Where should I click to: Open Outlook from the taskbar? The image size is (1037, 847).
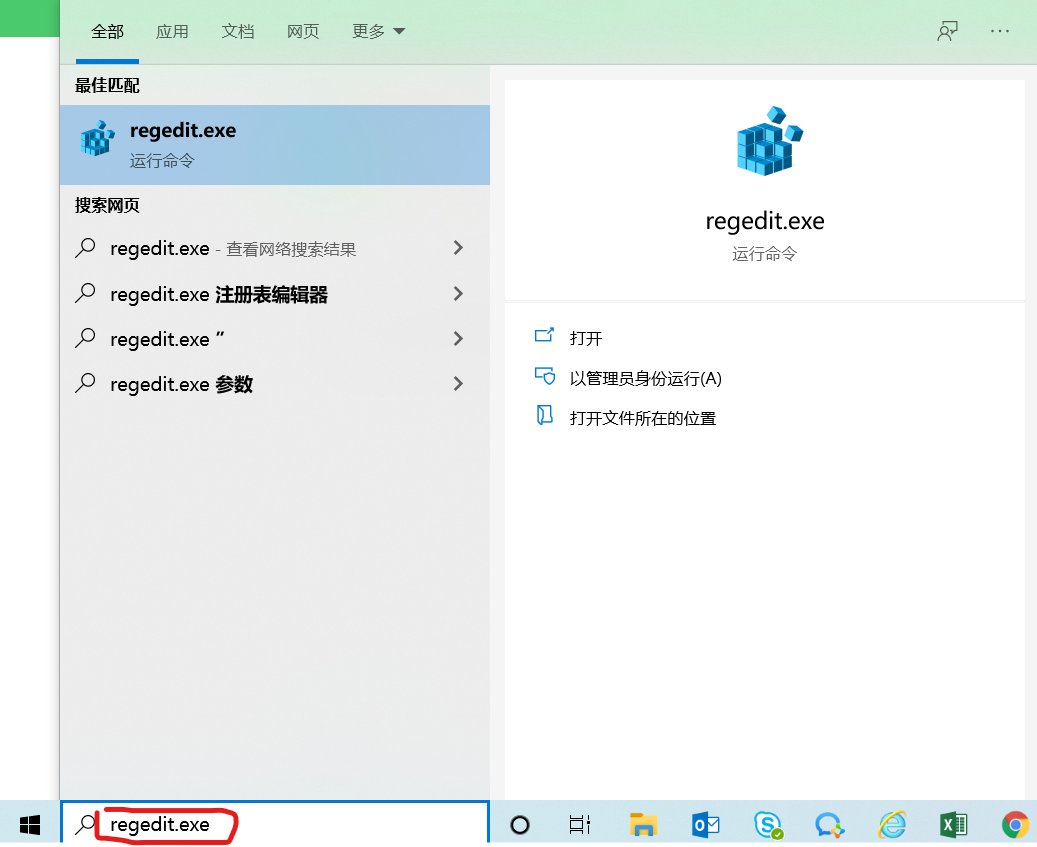pos(705,824)
